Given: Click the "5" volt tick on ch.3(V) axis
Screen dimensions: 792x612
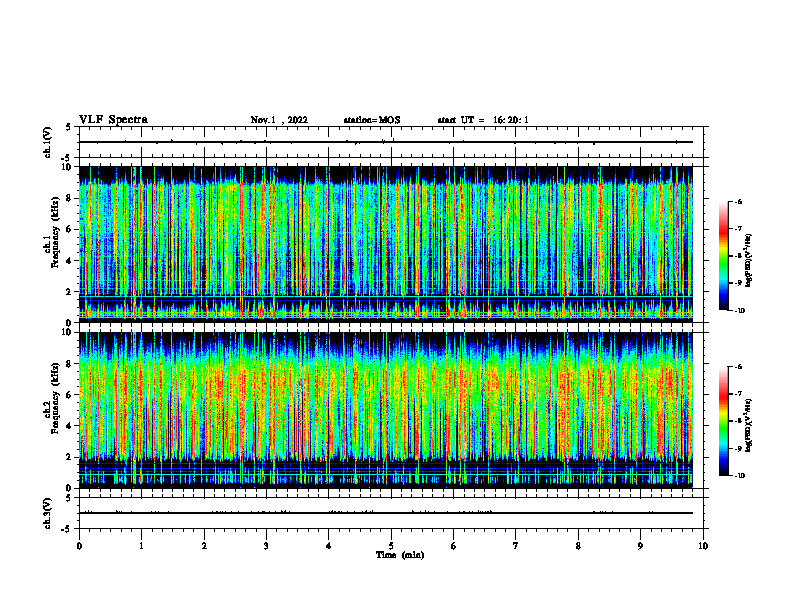Looking at the screenshot, I should (69, 498).
